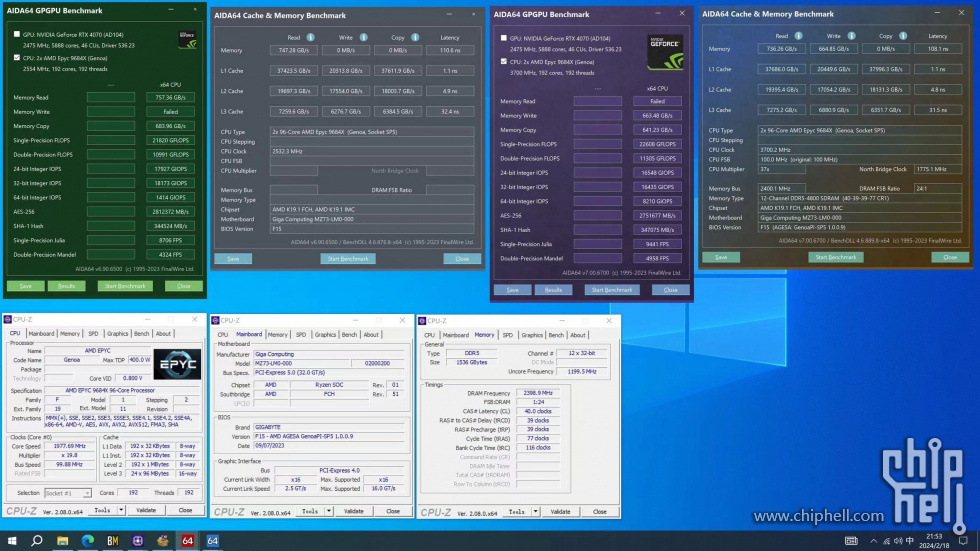The height and width of the screenshot is (551, 980).
Task: Switch to Bench tab in CPU-Z CPU window
Action: coord(142,334)
